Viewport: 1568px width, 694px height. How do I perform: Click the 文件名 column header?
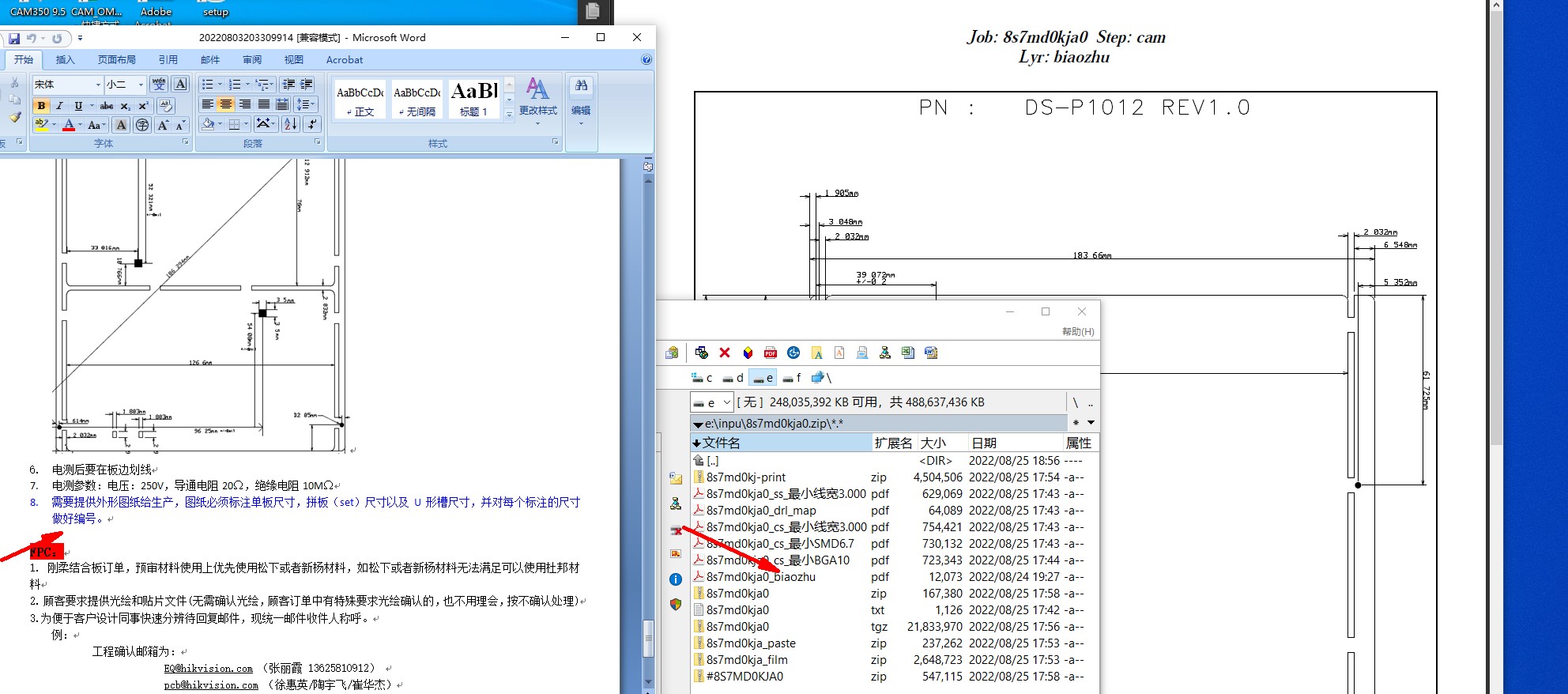click(x=782, y=443)
